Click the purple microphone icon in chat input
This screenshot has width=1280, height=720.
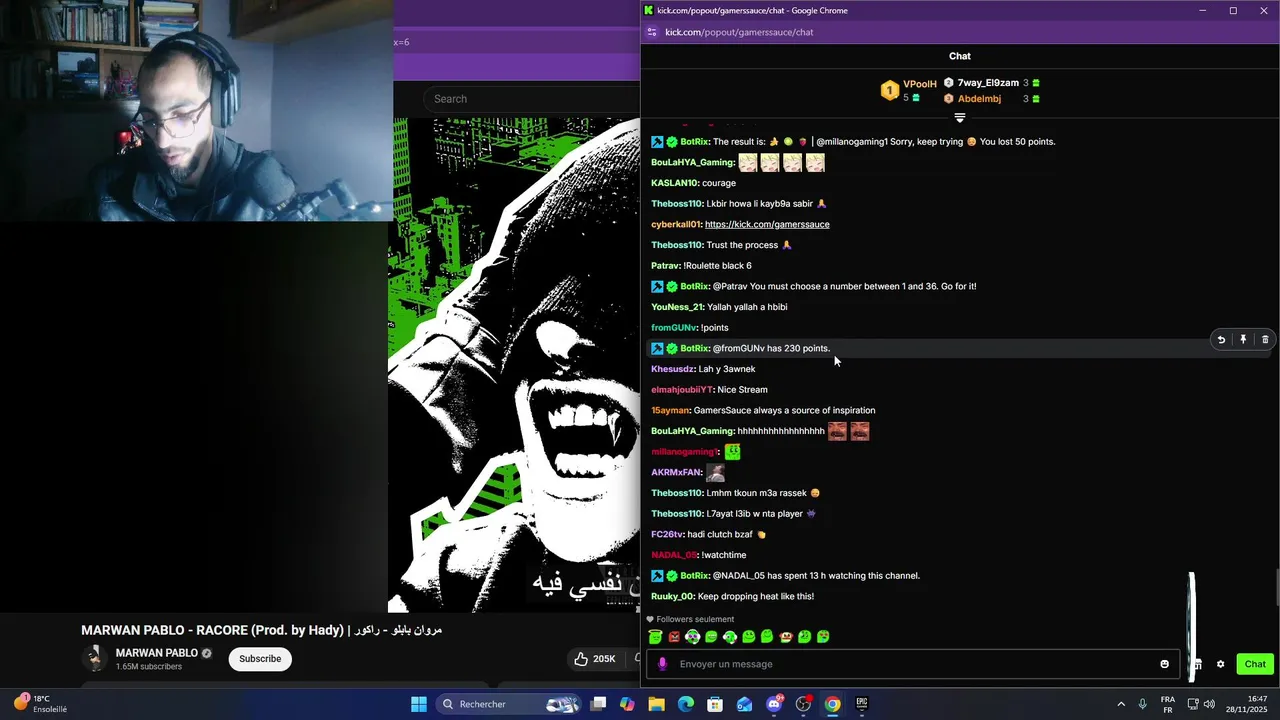(x=662, y=664)
